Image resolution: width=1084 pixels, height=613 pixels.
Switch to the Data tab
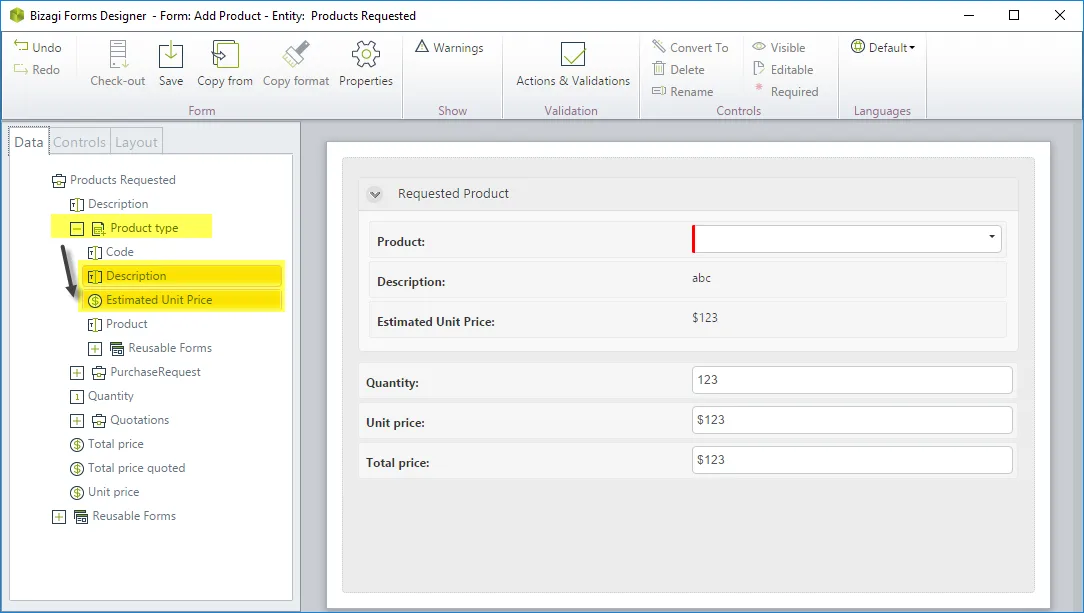pyautogui.click(x=29, y=142)
